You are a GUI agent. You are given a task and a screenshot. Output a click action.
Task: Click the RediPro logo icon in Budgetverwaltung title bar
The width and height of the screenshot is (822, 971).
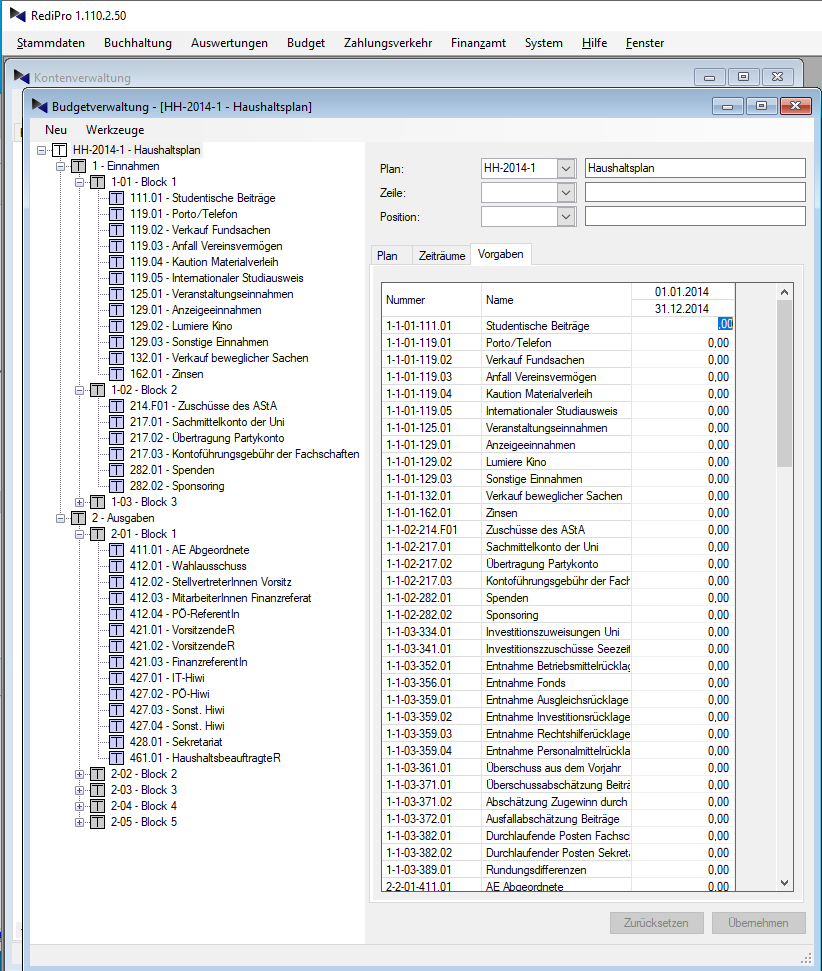click(40, 106)
